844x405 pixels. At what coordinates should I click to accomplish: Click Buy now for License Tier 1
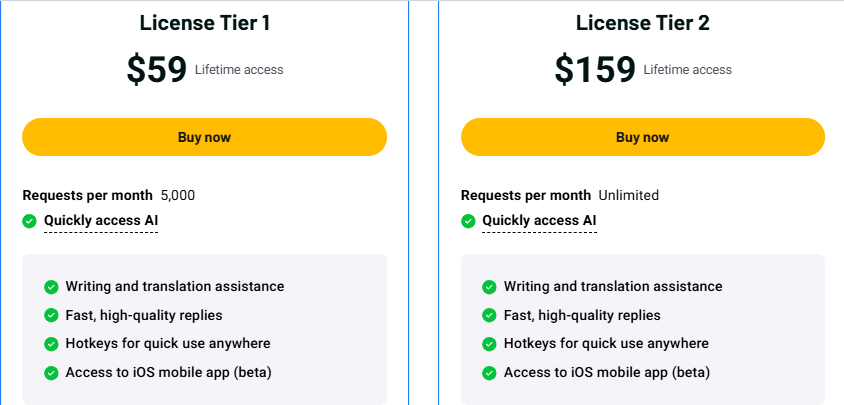[204, 137]
